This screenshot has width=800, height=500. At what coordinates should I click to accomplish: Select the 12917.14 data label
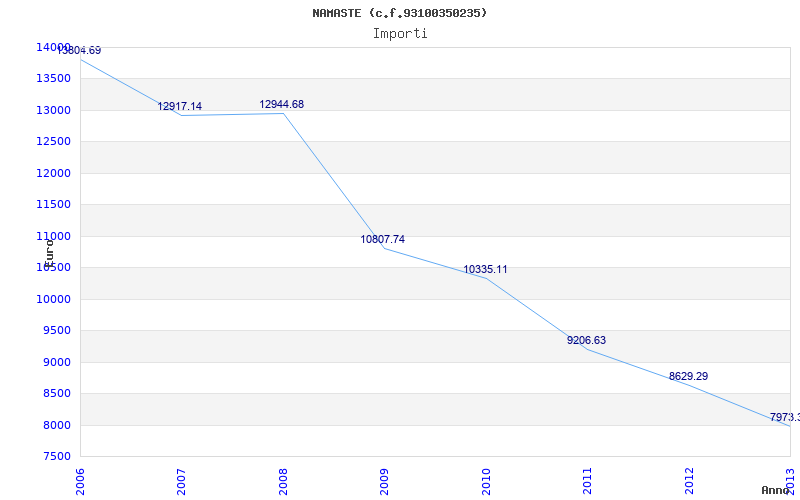(179, 106)
